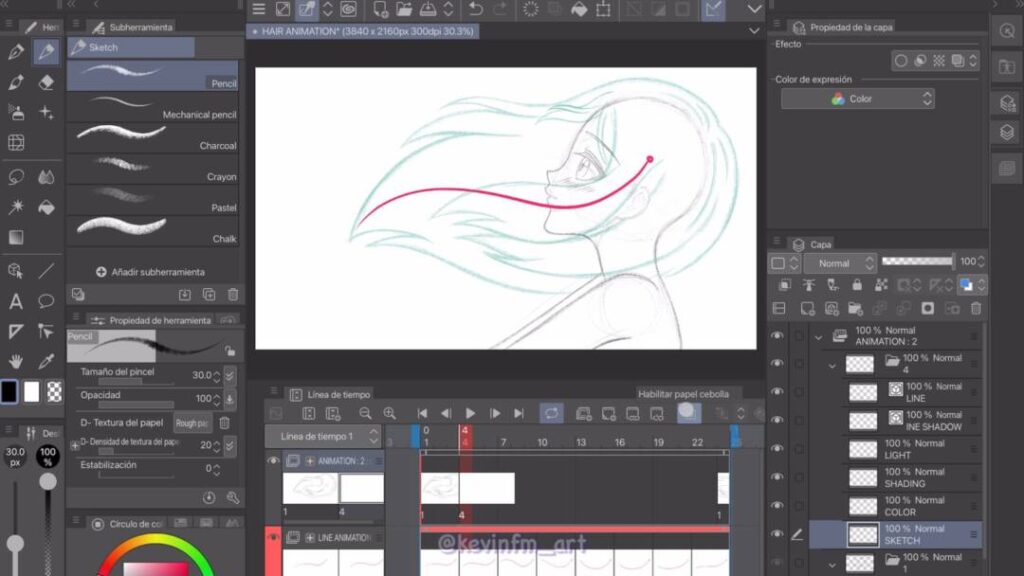
Task: Select the Sketch subtool group tab
Action: 131,47
